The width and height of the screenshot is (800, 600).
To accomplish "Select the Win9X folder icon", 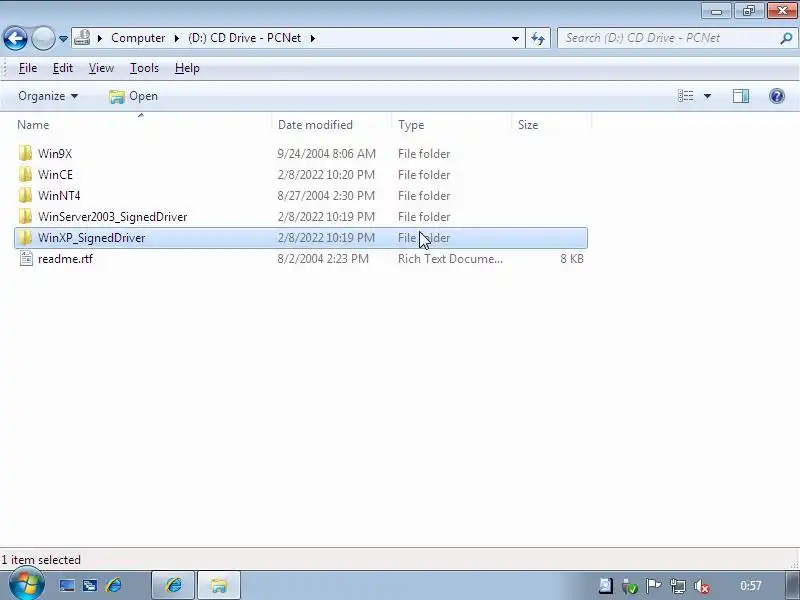I will 25,154.
